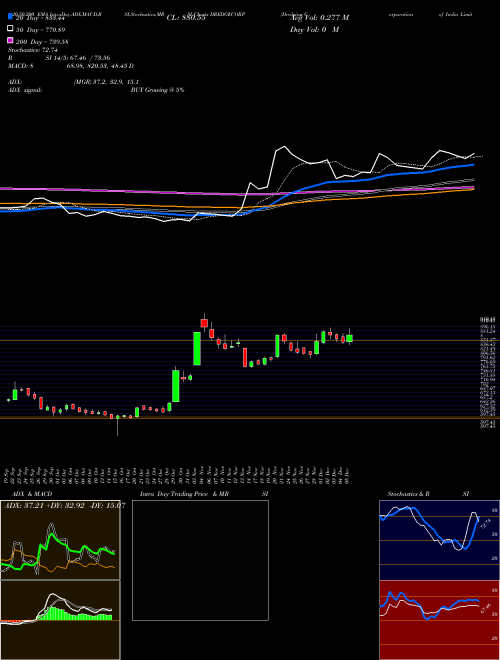Click the 'Stochastics & R' panel title
Viewport: 500px width, 660px height.
(408, 494)
